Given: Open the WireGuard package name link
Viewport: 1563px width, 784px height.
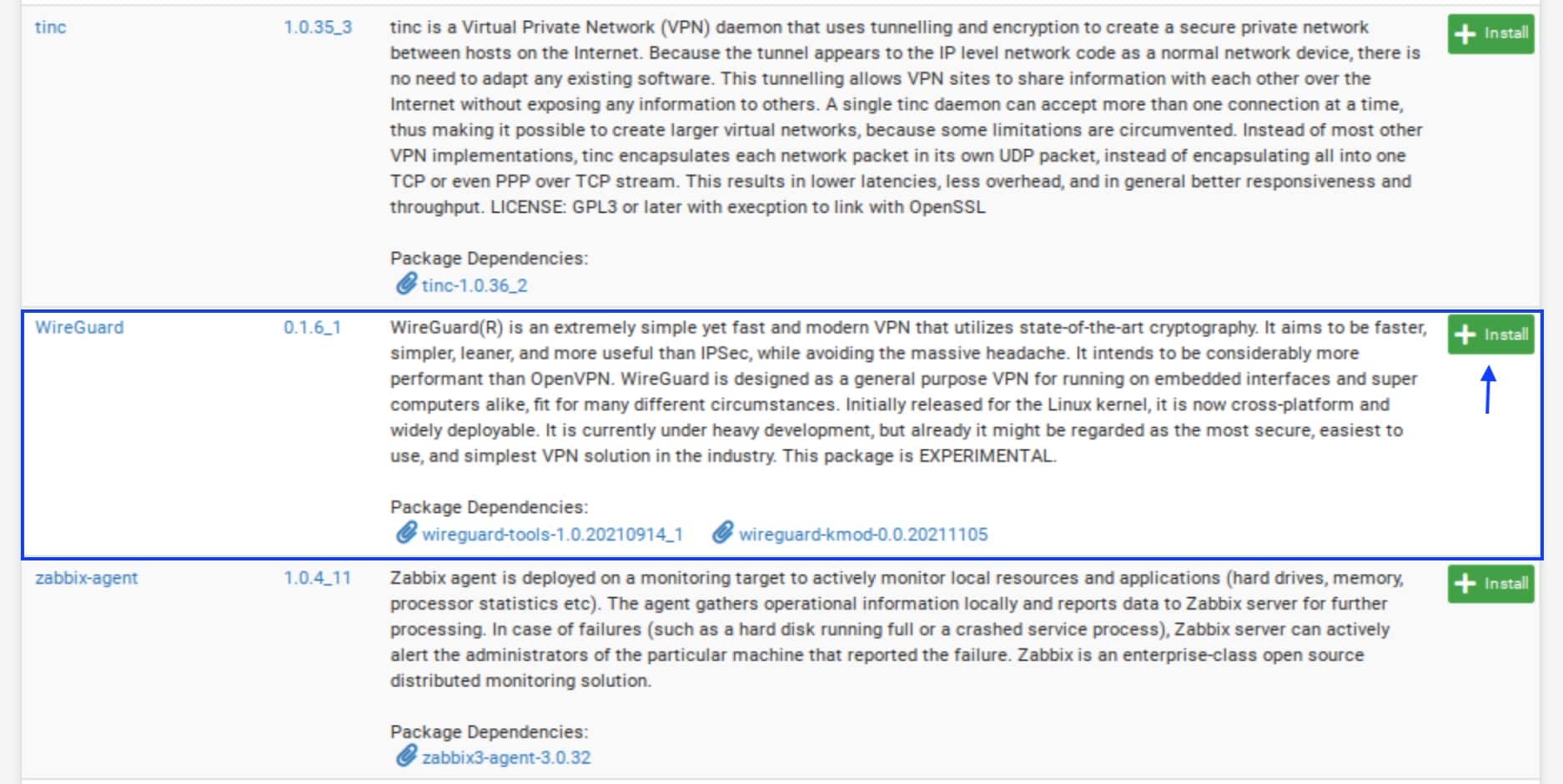Looking at the screenshot, I should [x=79, y=327].
